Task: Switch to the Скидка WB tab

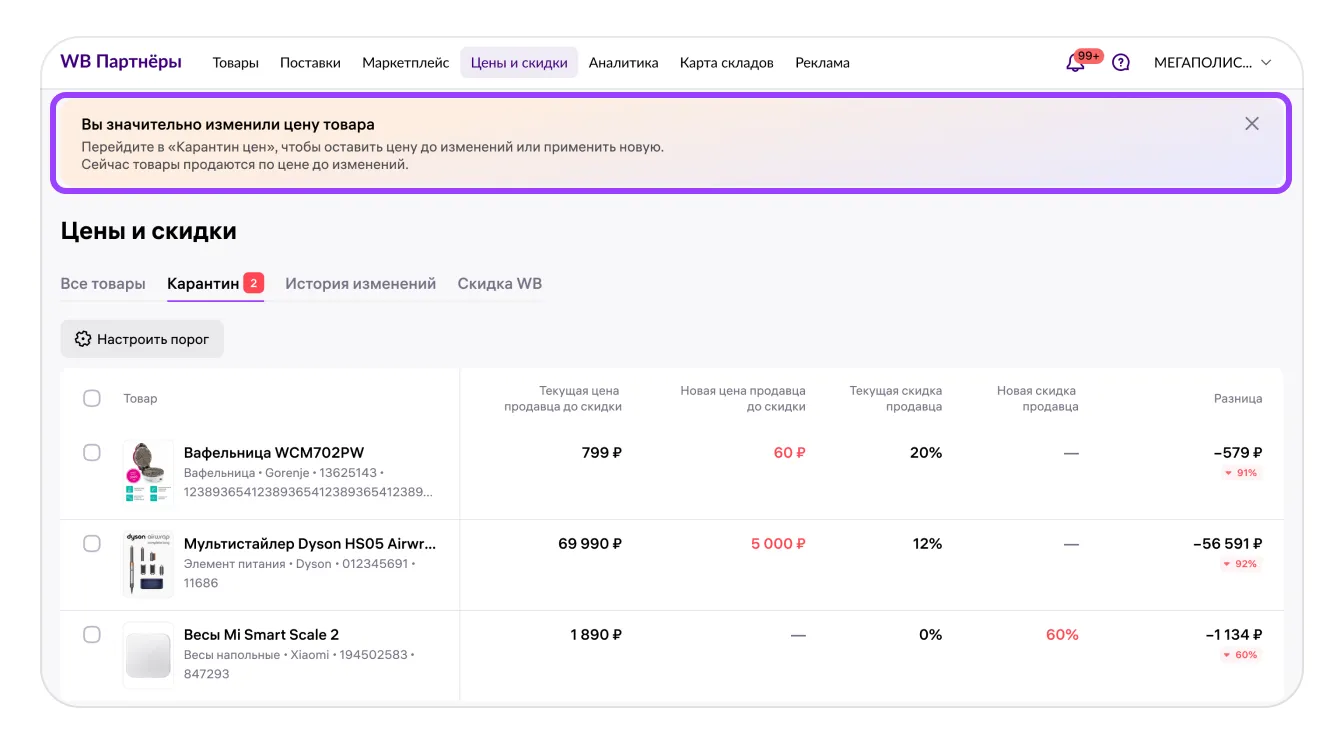Action: coord(500,284)
